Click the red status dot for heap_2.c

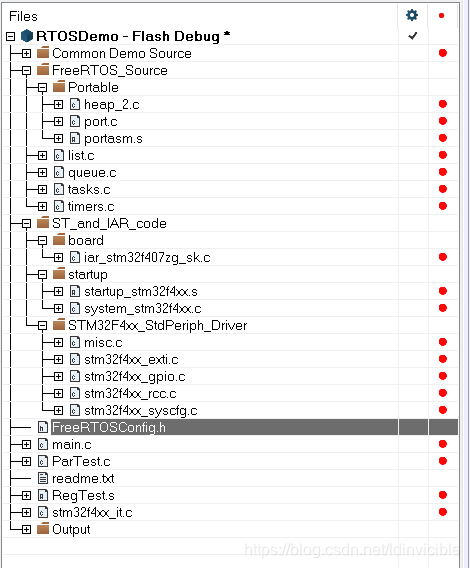pyautogui.click(x=442, y=104)
